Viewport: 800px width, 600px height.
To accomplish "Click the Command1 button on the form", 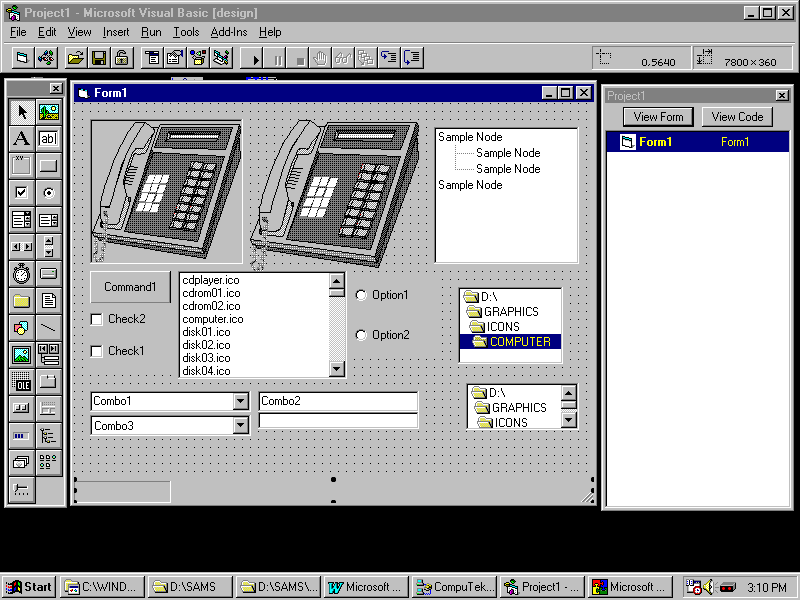I will [130, 287].
